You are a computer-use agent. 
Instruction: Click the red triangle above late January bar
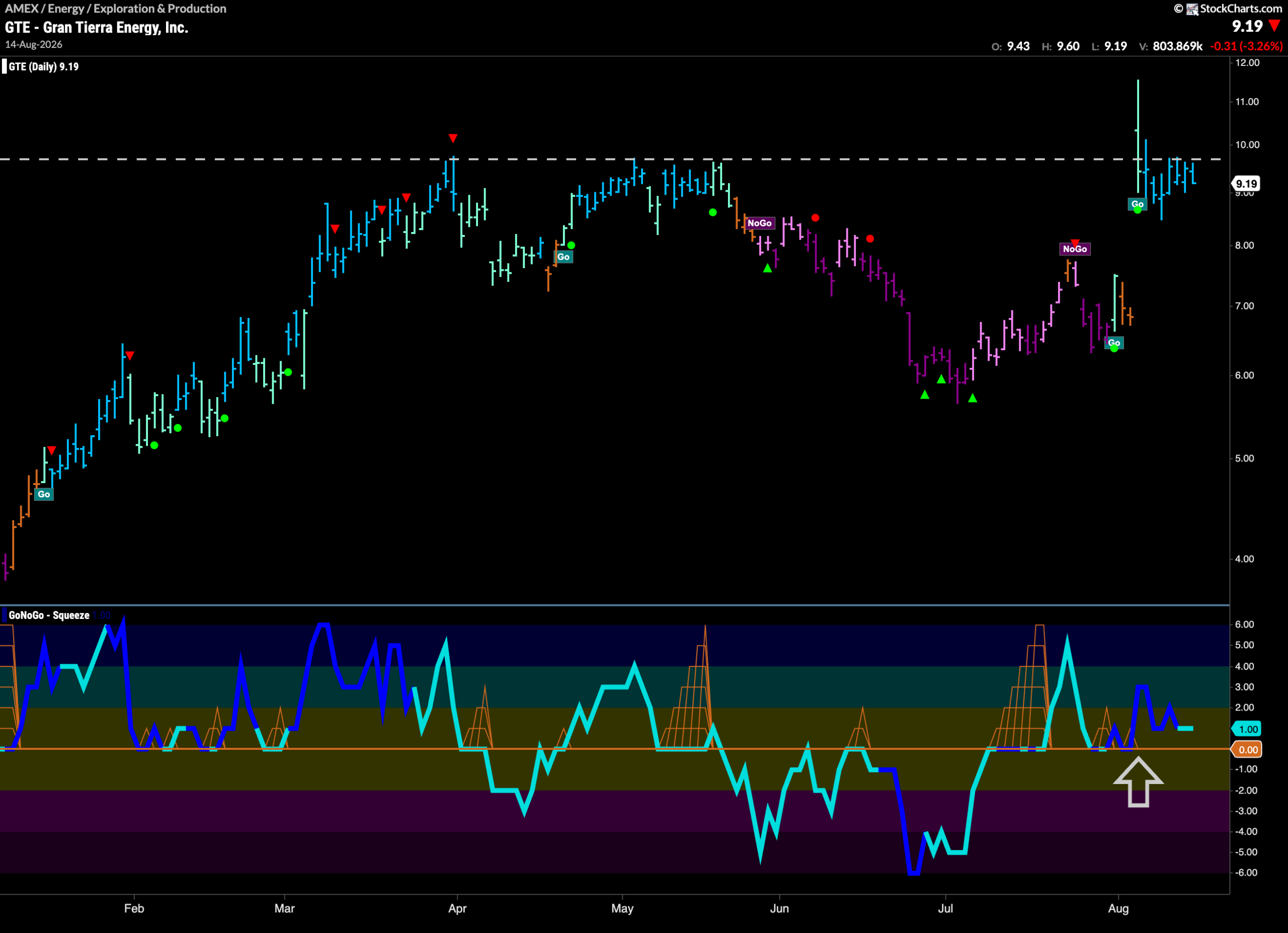point(129,356)
